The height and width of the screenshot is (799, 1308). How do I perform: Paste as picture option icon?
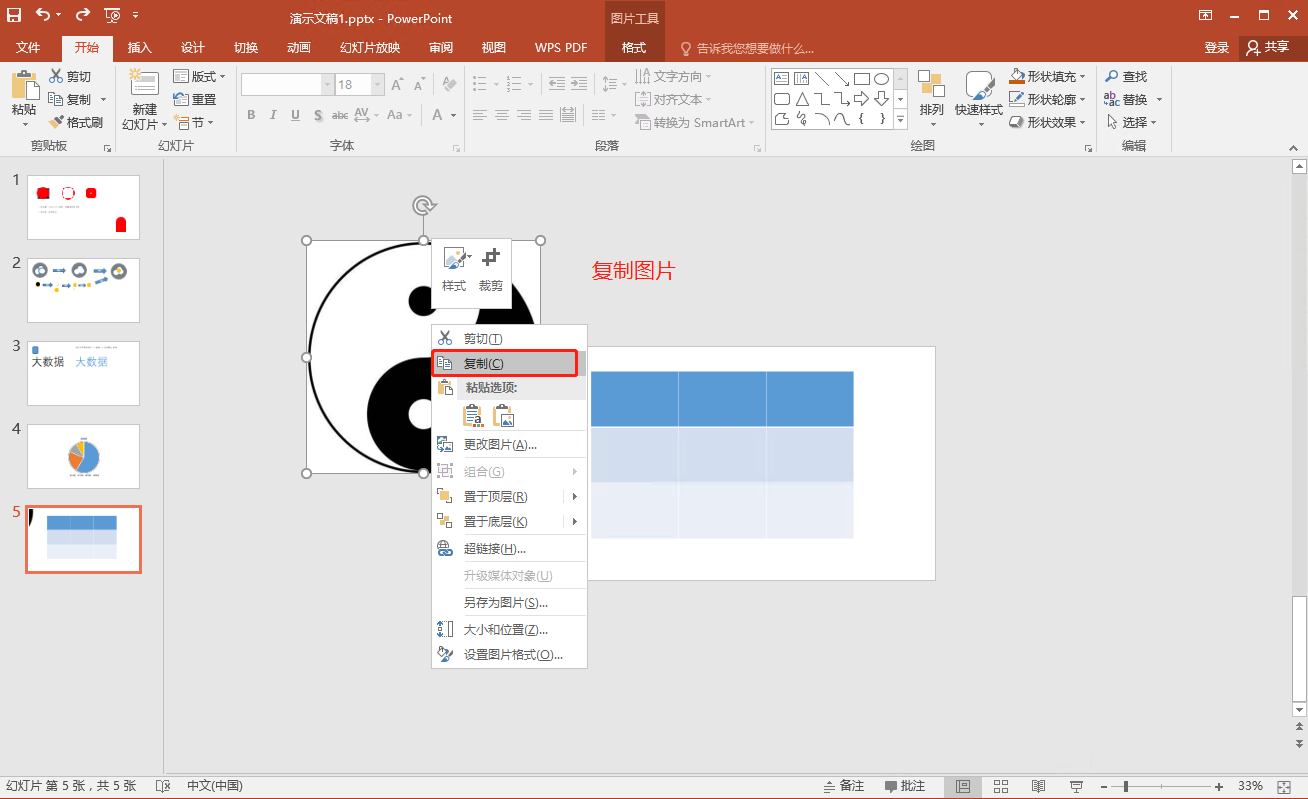[504, 416]
